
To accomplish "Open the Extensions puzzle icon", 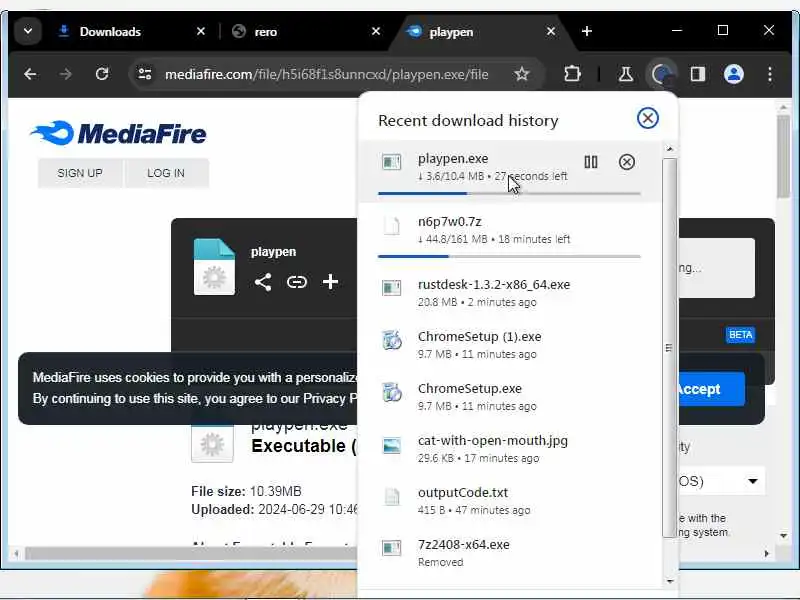I will tap(572, 74).
